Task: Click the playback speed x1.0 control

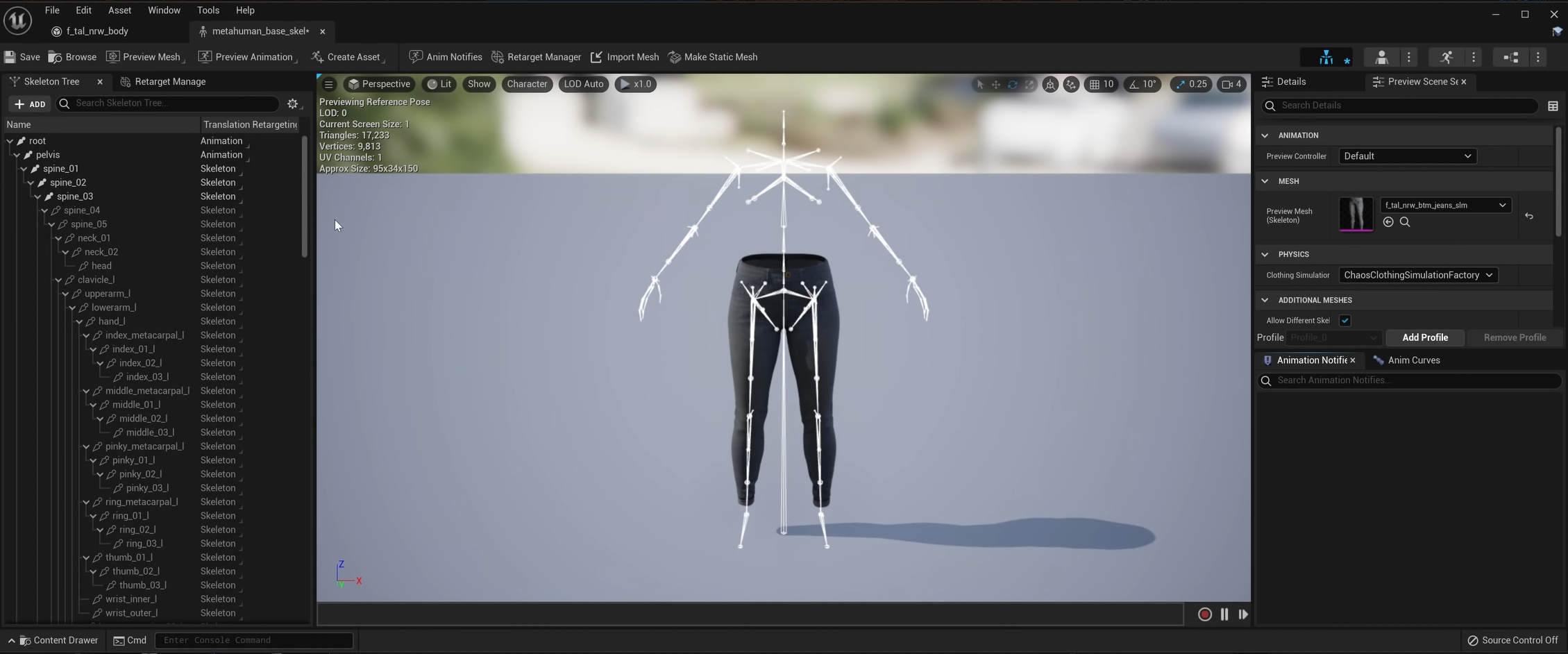Action: [x=636, y=84]
